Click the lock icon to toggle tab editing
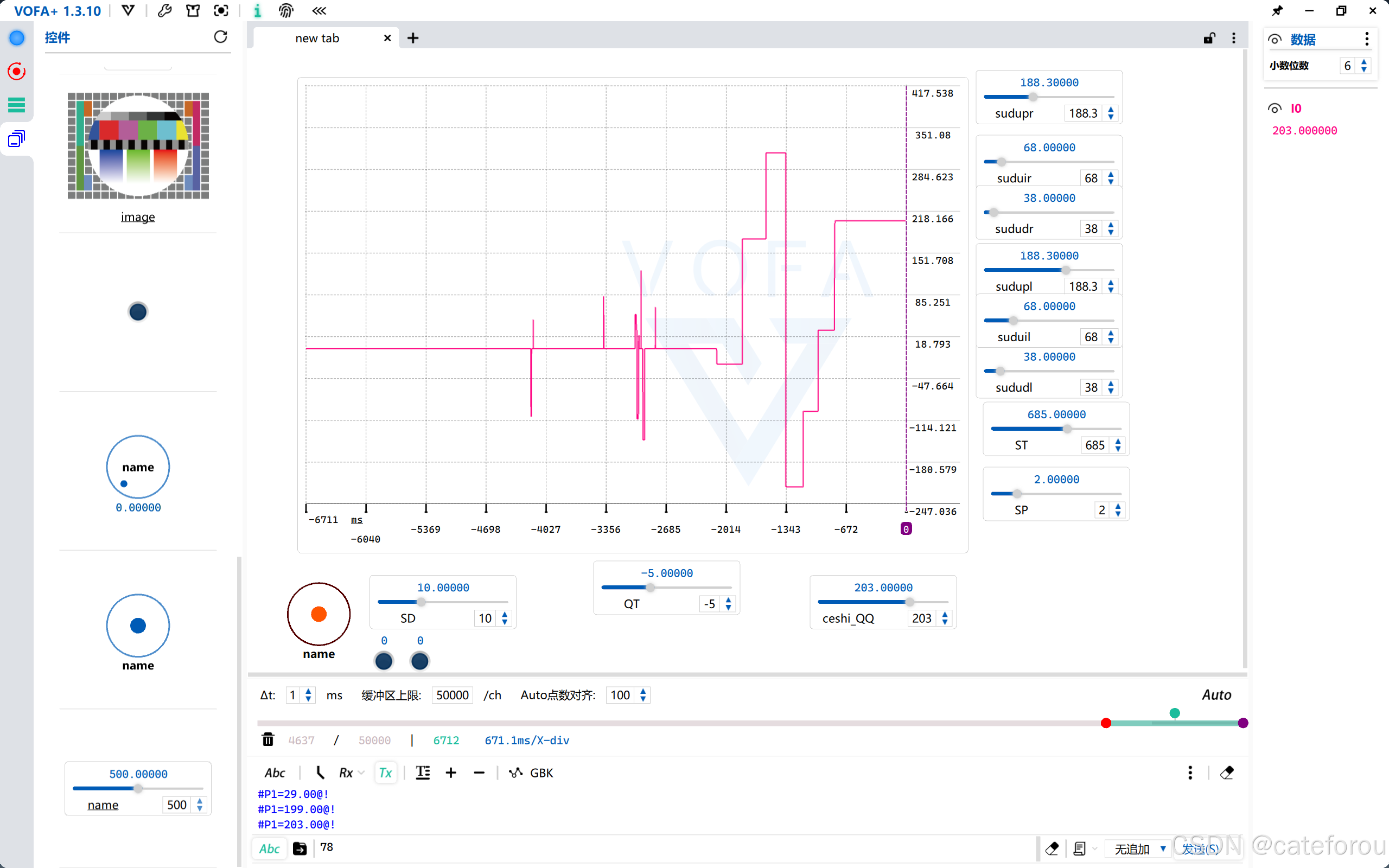The width and height of the screenshot is (1389, 868). 1209,38
